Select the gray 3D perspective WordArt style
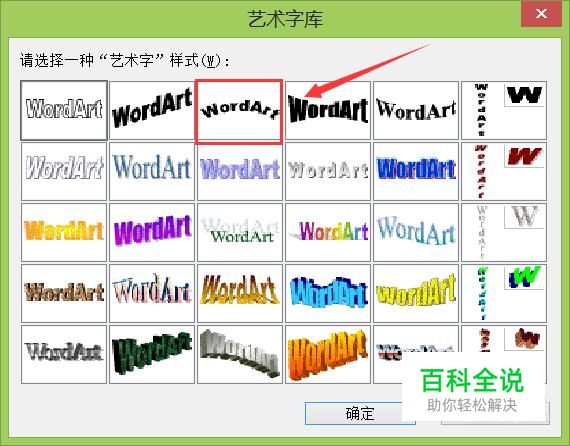The width and height of the screenshot is (570, 446). click(x=240, y=355)
